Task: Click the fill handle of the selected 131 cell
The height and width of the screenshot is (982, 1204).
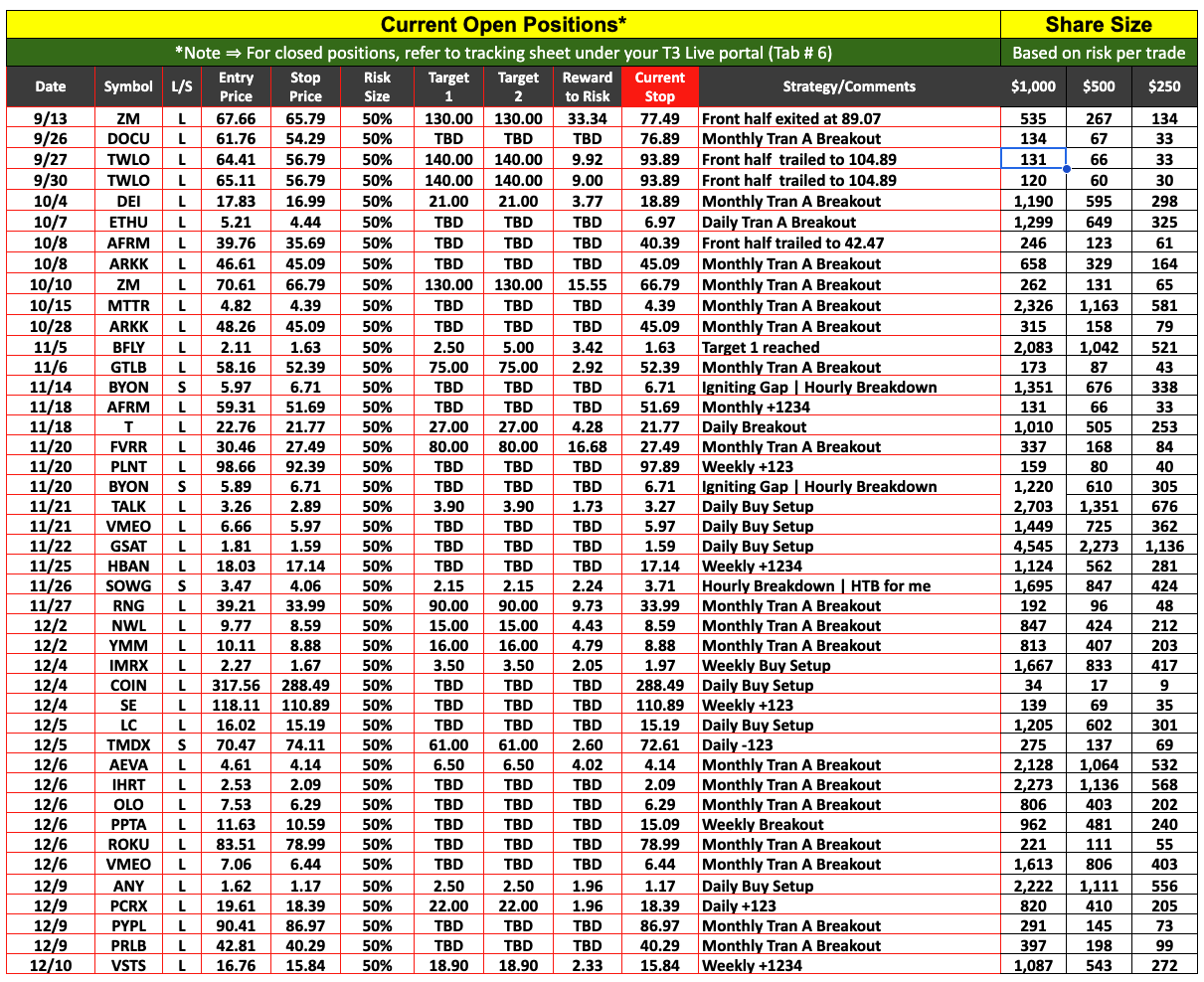Action: pyautogui.click(x=1066, y=169)
